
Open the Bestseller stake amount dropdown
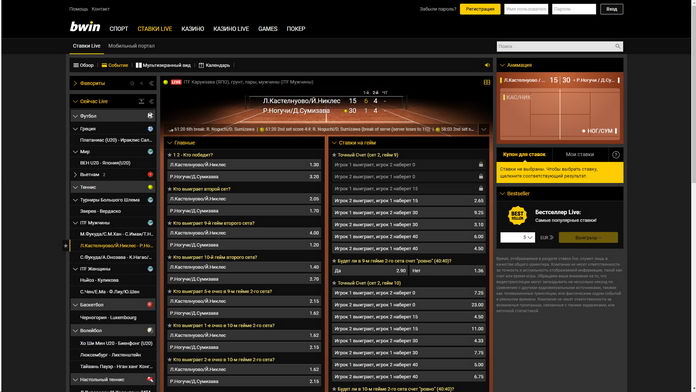tap(518, 238)
